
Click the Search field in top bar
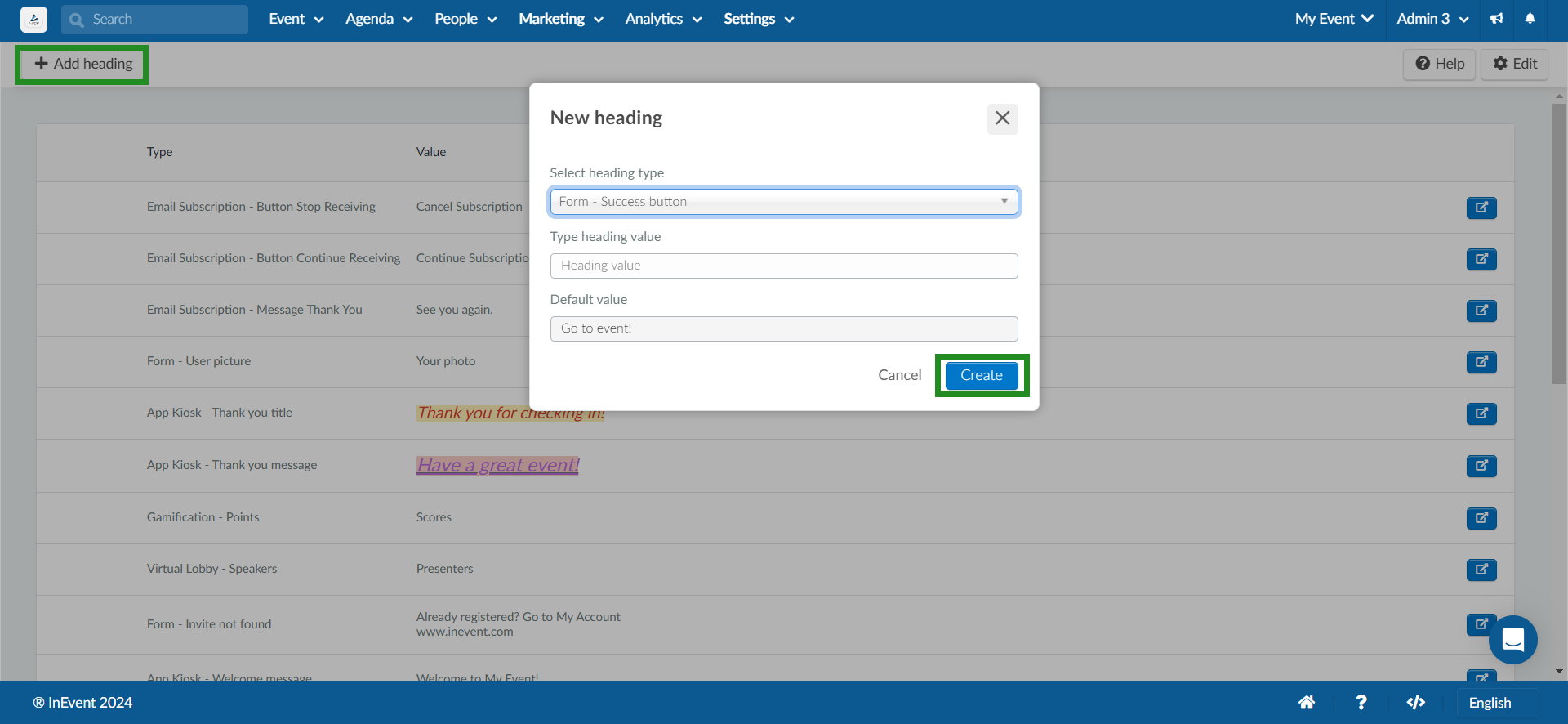coord(154,19)
